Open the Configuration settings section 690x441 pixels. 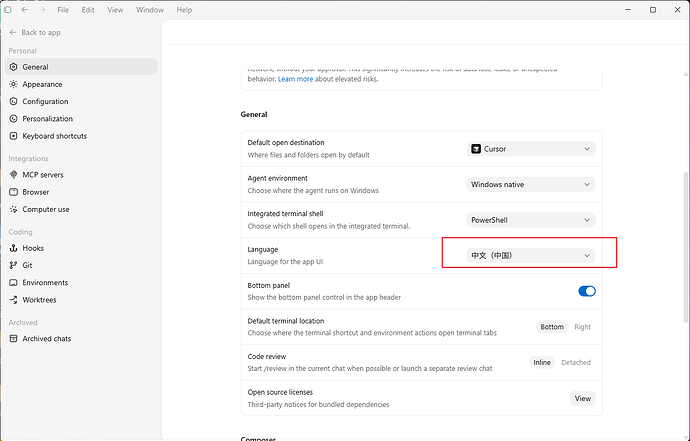81,101
